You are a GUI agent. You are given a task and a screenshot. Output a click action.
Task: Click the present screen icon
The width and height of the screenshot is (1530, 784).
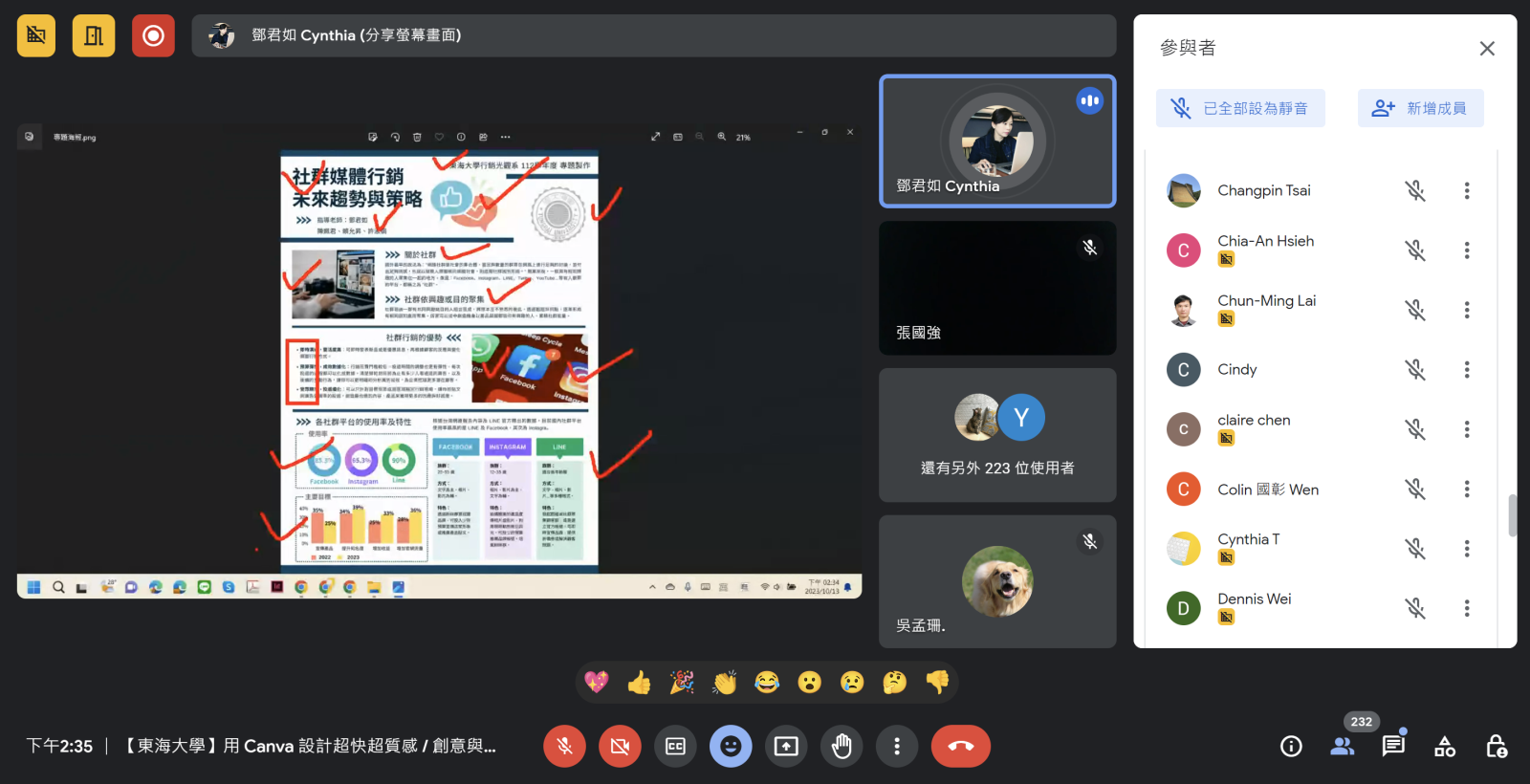786,747
